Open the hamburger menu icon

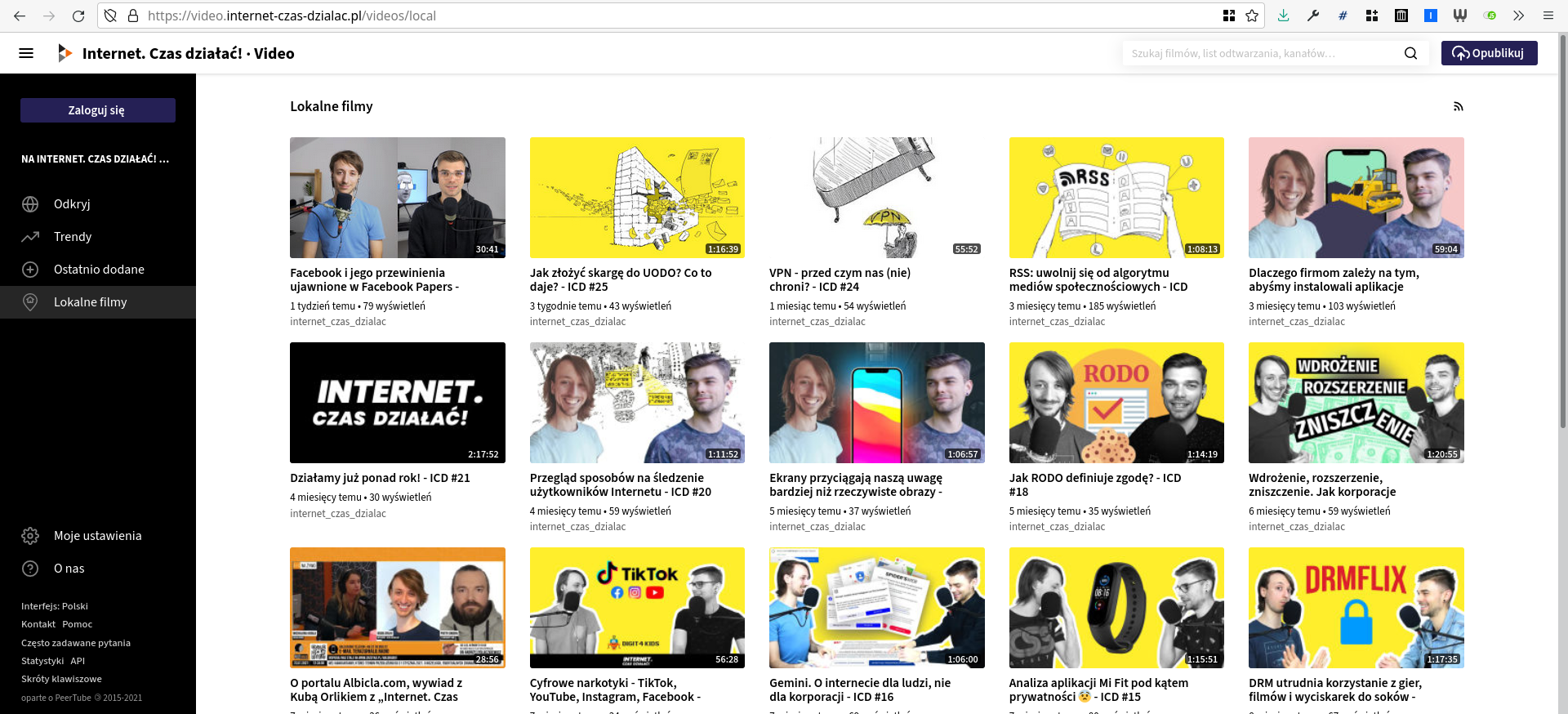coord(26,53)
